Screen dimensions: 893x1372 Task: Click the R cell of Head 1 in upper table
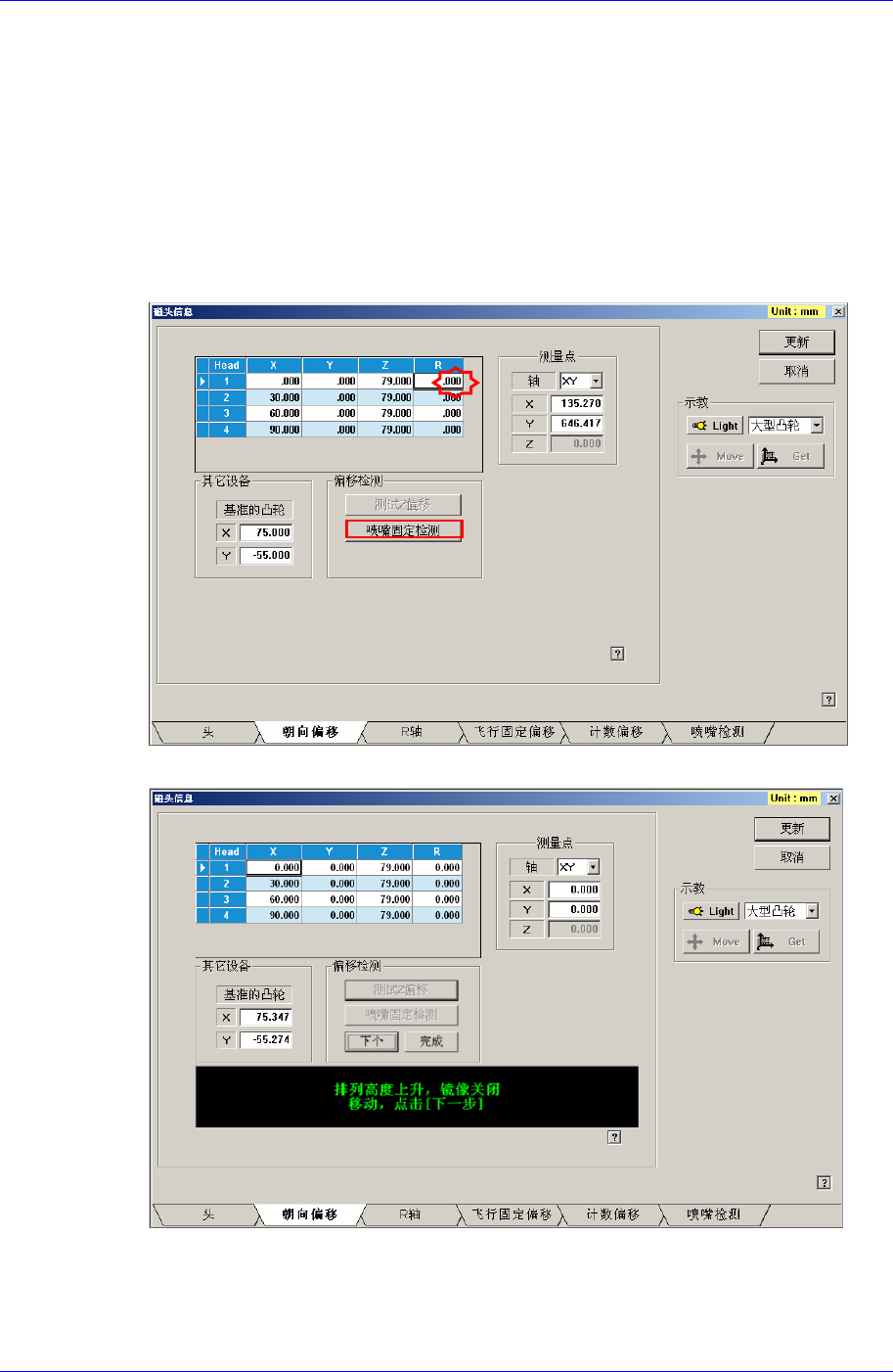click(x=438, y=382)
